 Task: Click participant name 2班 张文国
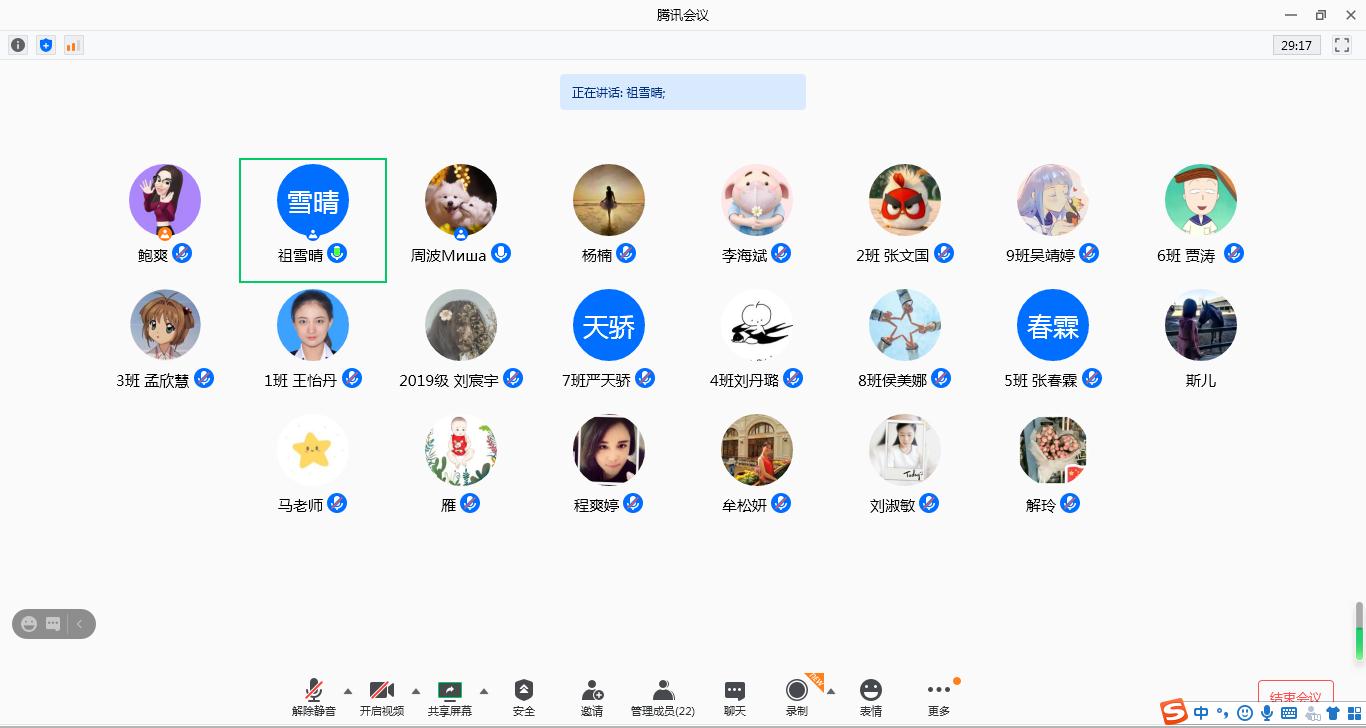tap(892, 256)
